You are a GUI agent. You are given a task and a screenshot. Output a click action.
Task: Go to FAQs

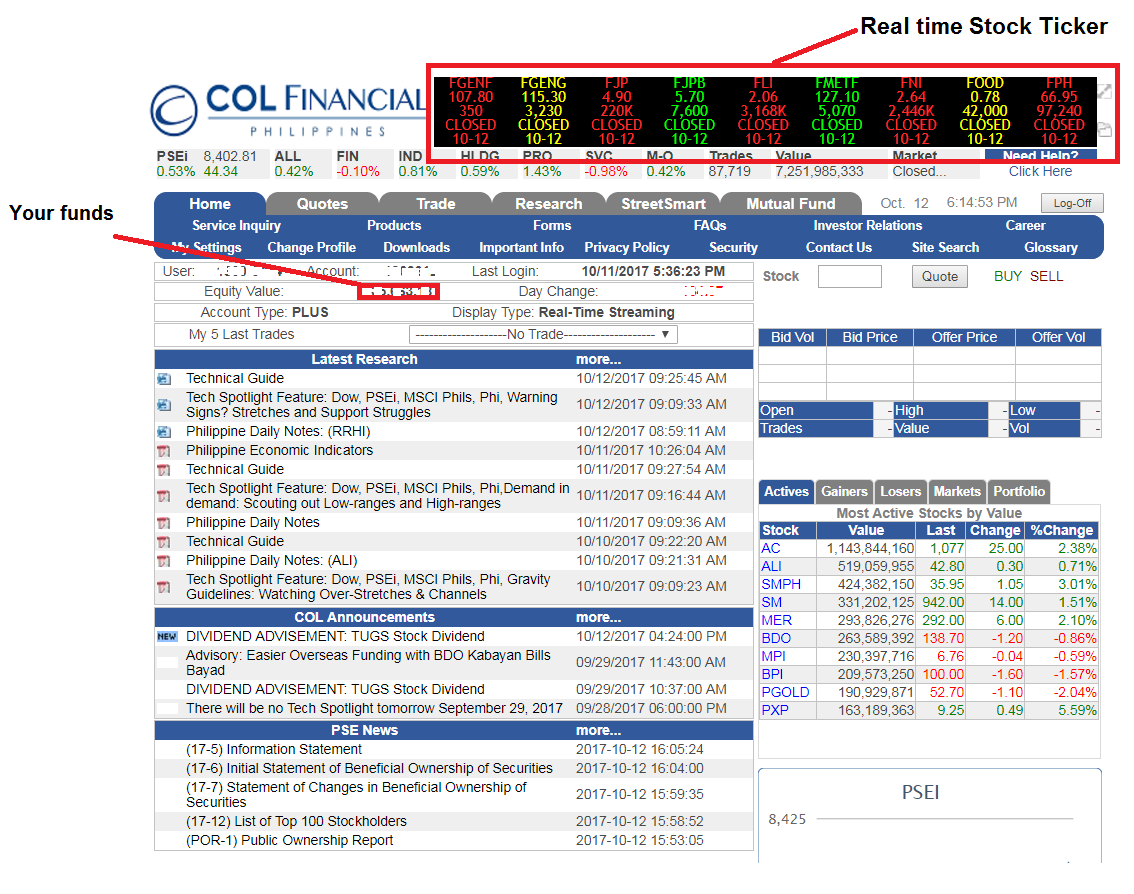point(709,226)
